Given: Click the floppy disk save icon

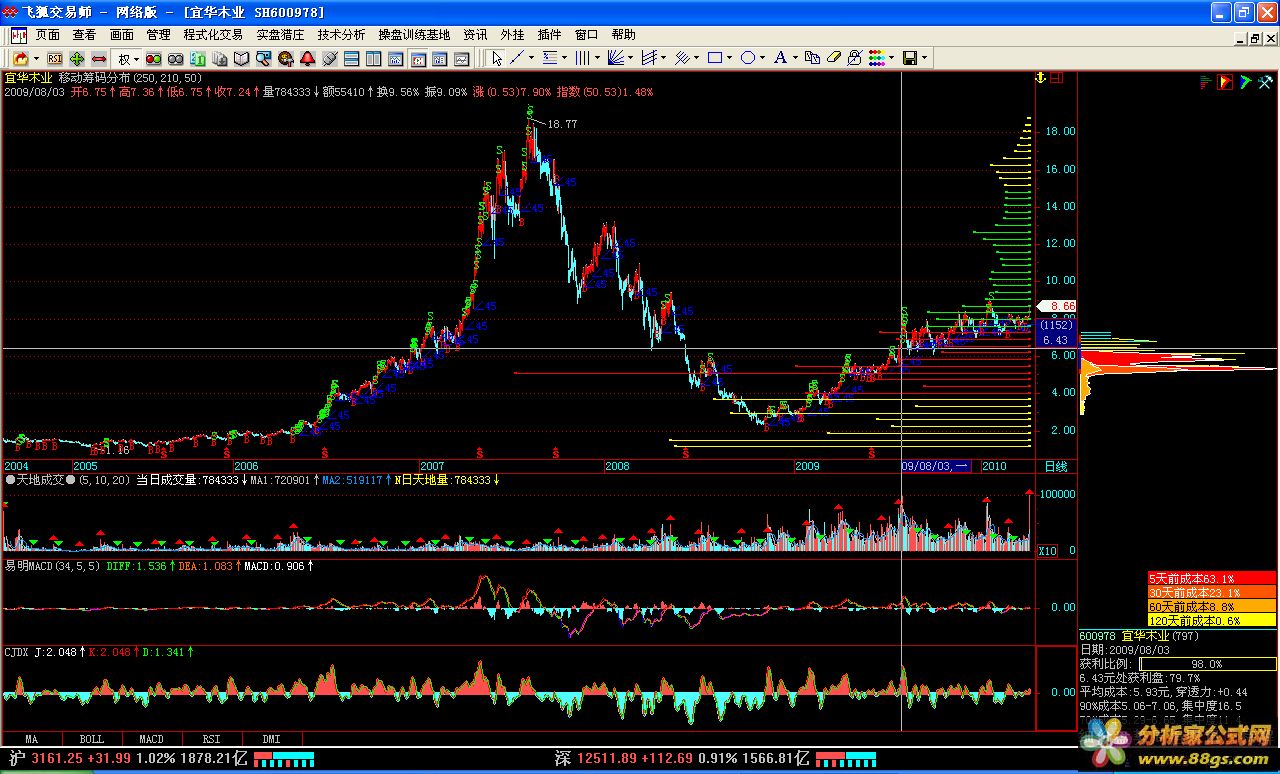Looking at the screenshot, I should (x=910, y=59).
